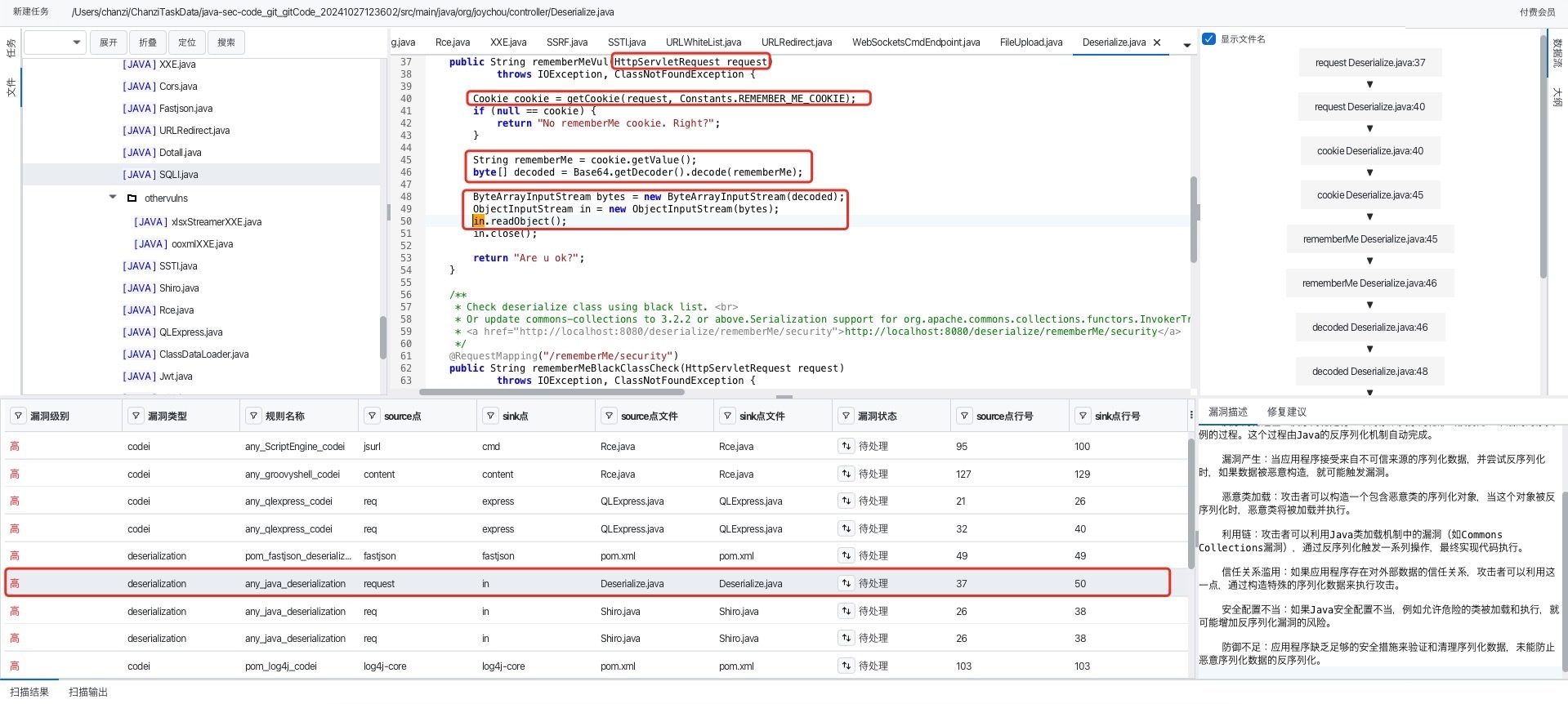Click the othervulns folder icon

tap(132, 198)
